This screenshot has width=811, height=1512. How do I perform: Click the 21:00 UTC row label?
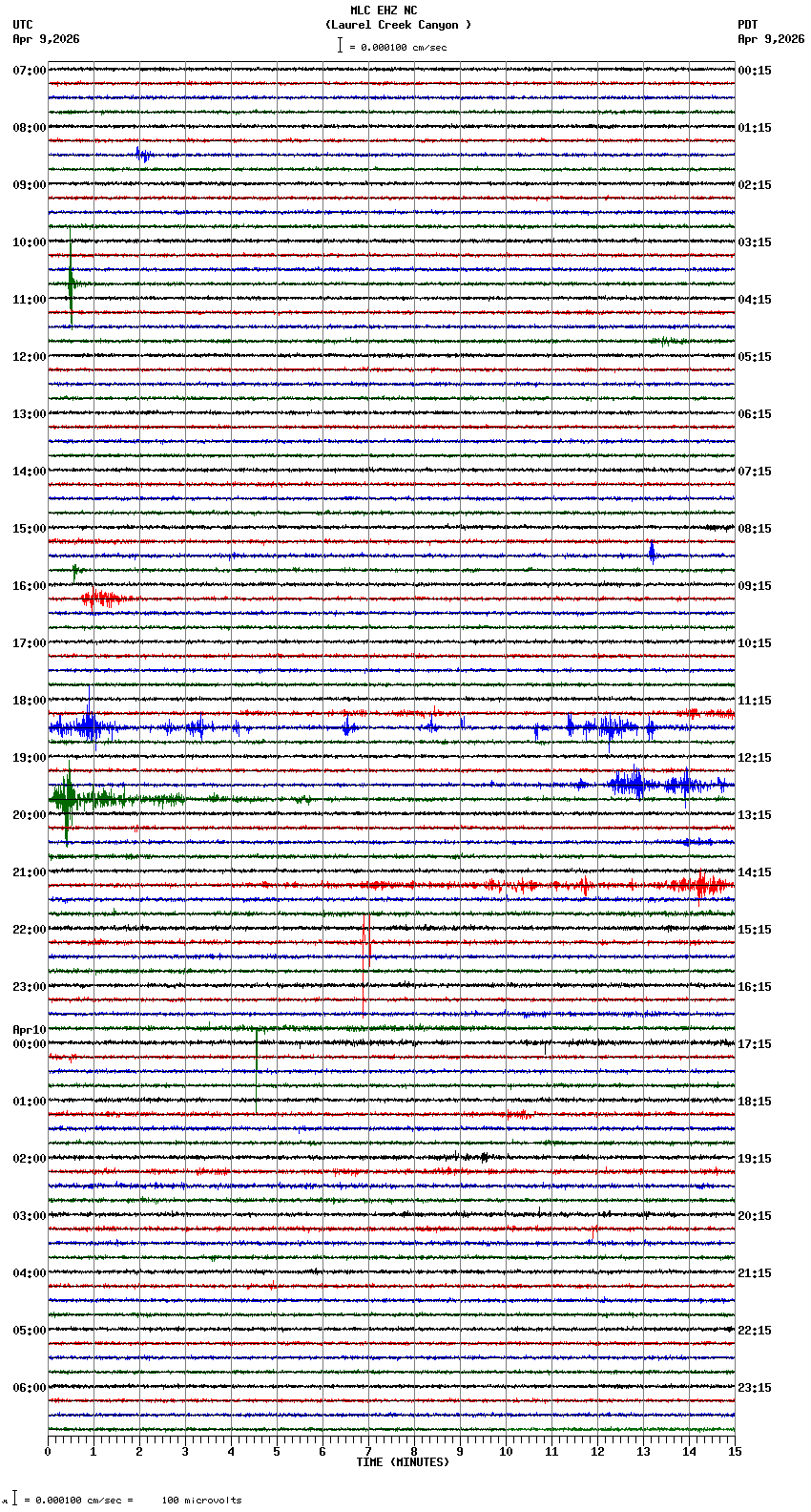tap(30, 872)
